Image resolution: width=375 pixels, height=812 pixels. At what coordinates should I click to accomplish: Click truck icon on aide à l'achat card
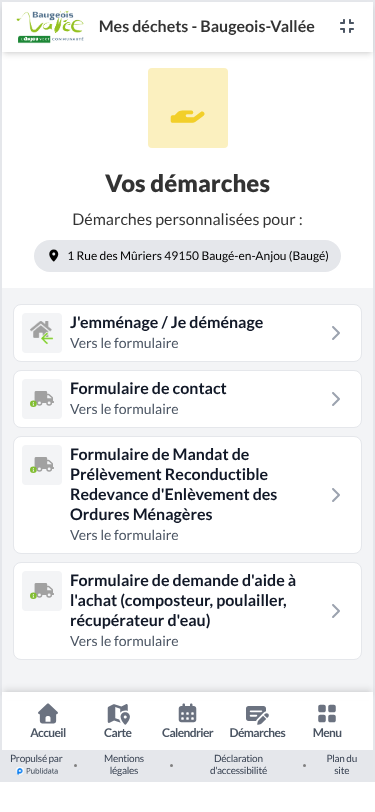coord(42,591)
